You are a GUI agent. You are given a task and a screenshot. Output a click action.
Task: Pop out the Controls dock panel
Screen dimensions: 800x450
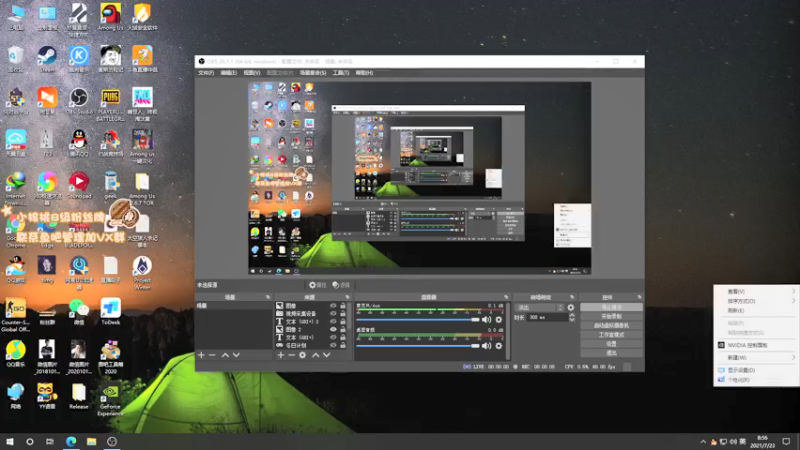pos(639,297)
